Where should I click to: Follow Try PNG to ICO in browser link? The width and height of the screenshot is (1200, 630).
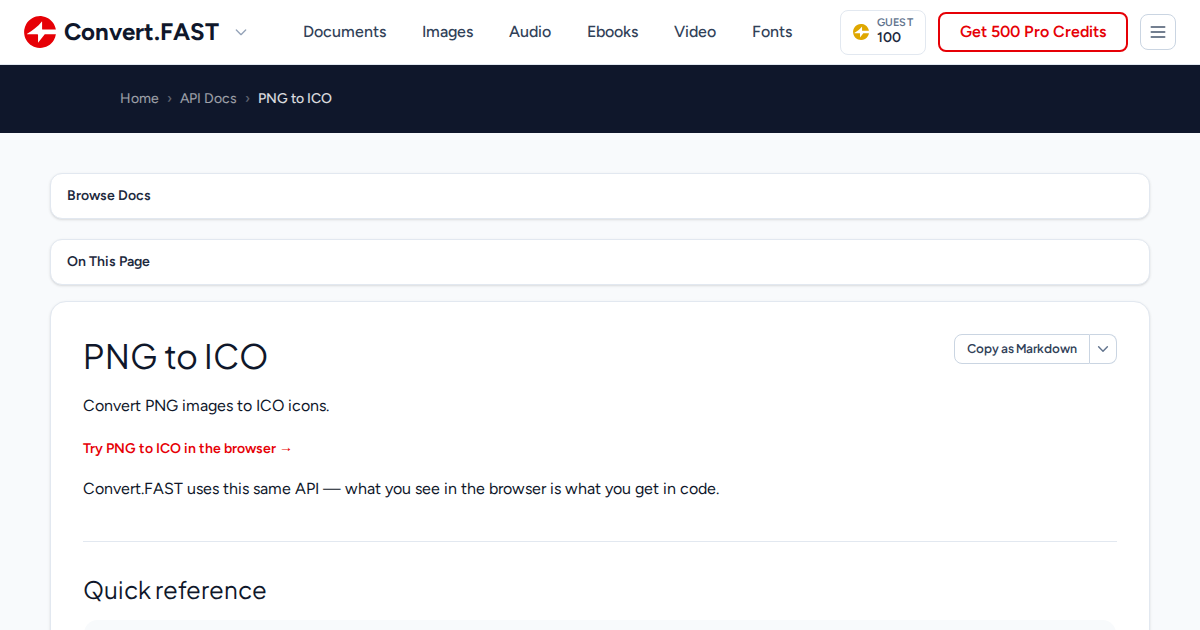point(188,449)
